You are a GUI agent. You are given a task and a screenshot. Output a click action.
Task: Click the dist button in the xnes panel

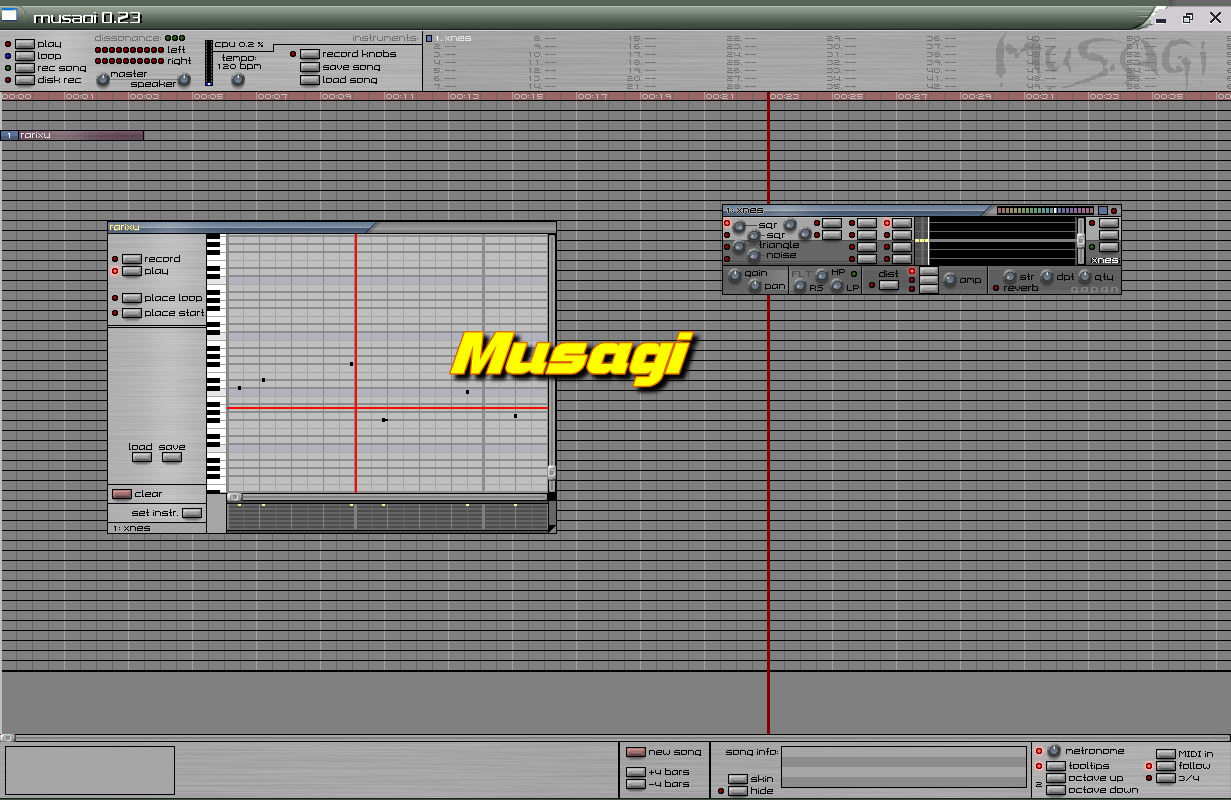click(x=889, y=285)
